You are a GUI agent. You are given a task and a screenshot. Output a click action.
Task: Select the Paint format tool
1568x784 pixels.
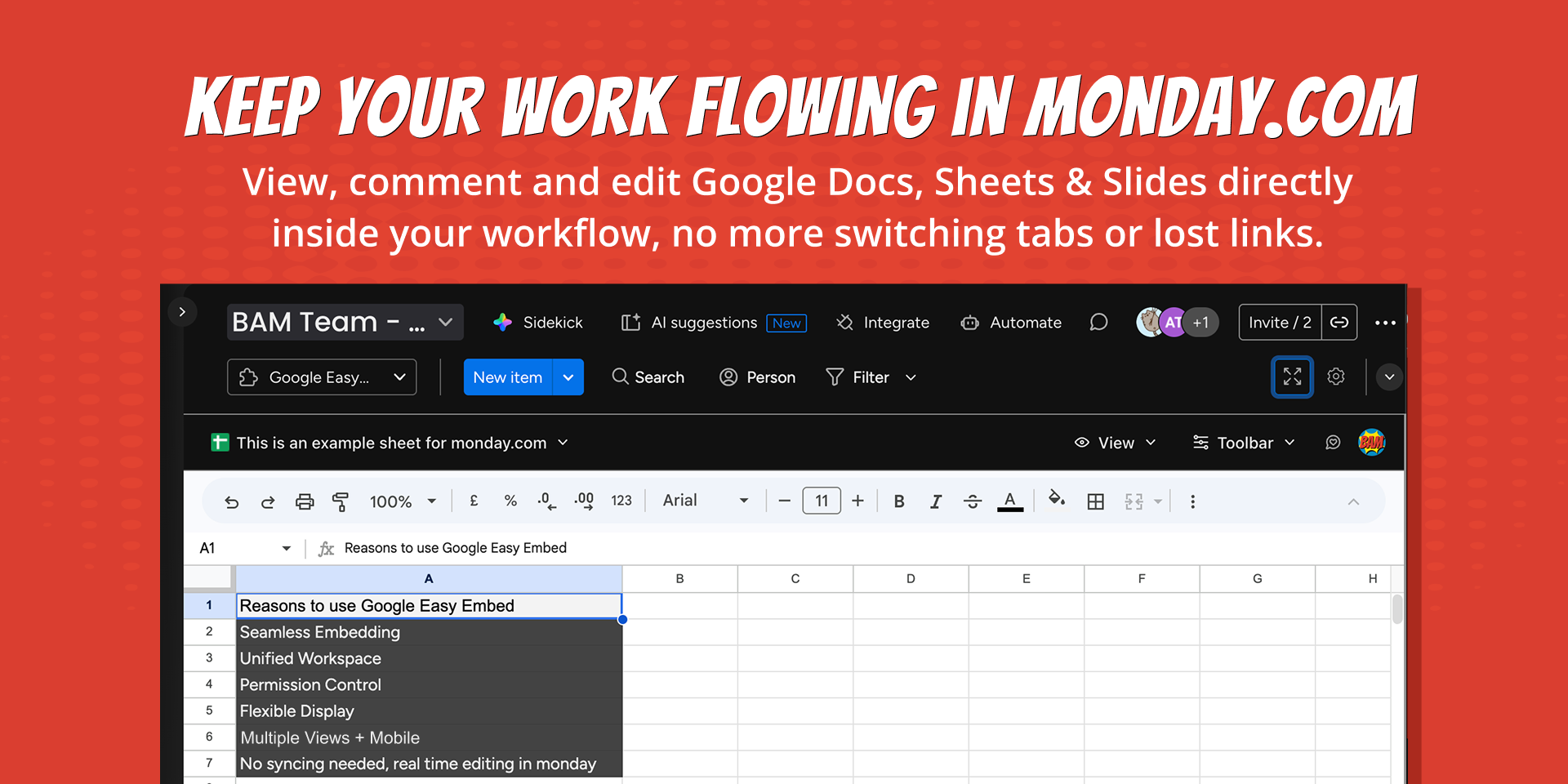pos(341,501)
